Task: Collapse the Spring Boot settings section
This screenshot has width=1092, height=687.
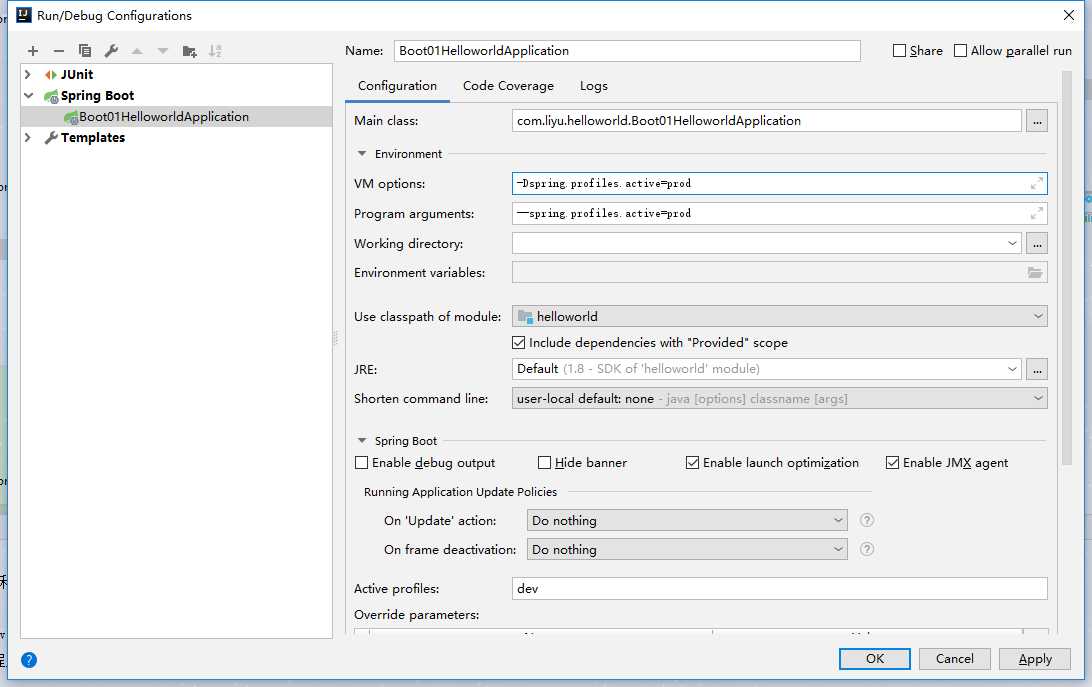Action: point(361,440)
